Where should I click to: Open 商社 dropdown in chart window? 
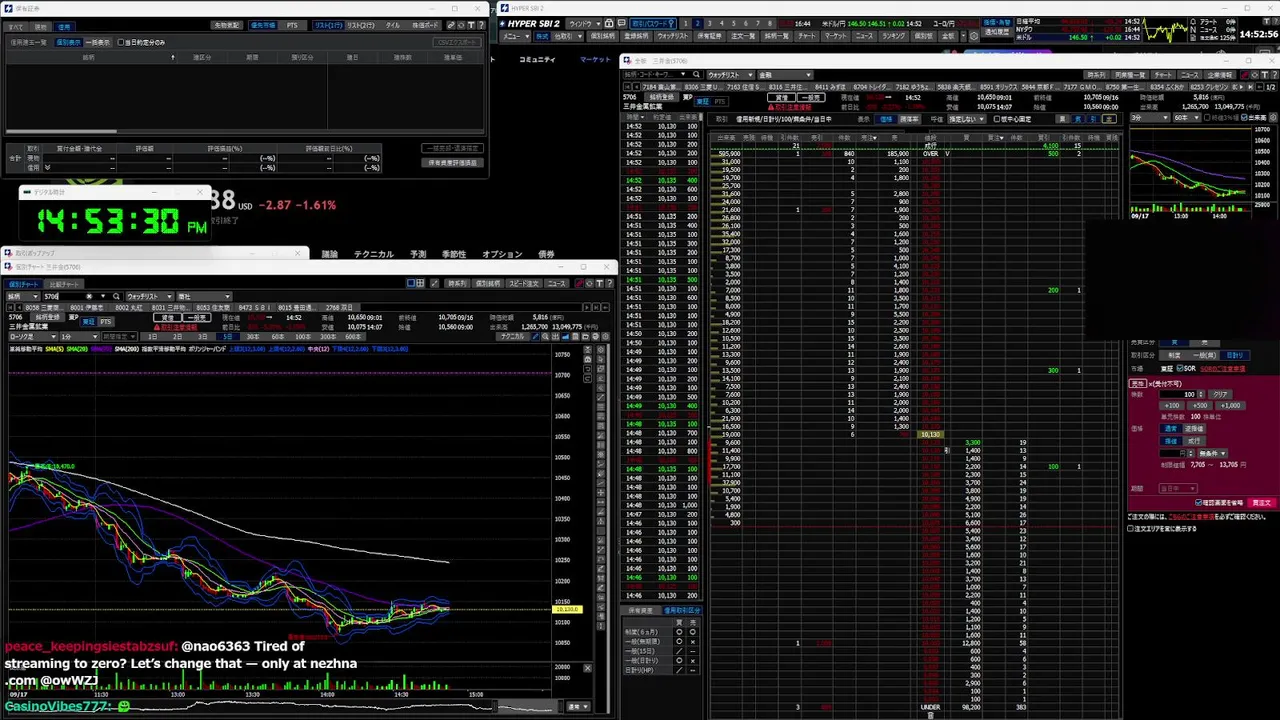[x=205, y=296]
